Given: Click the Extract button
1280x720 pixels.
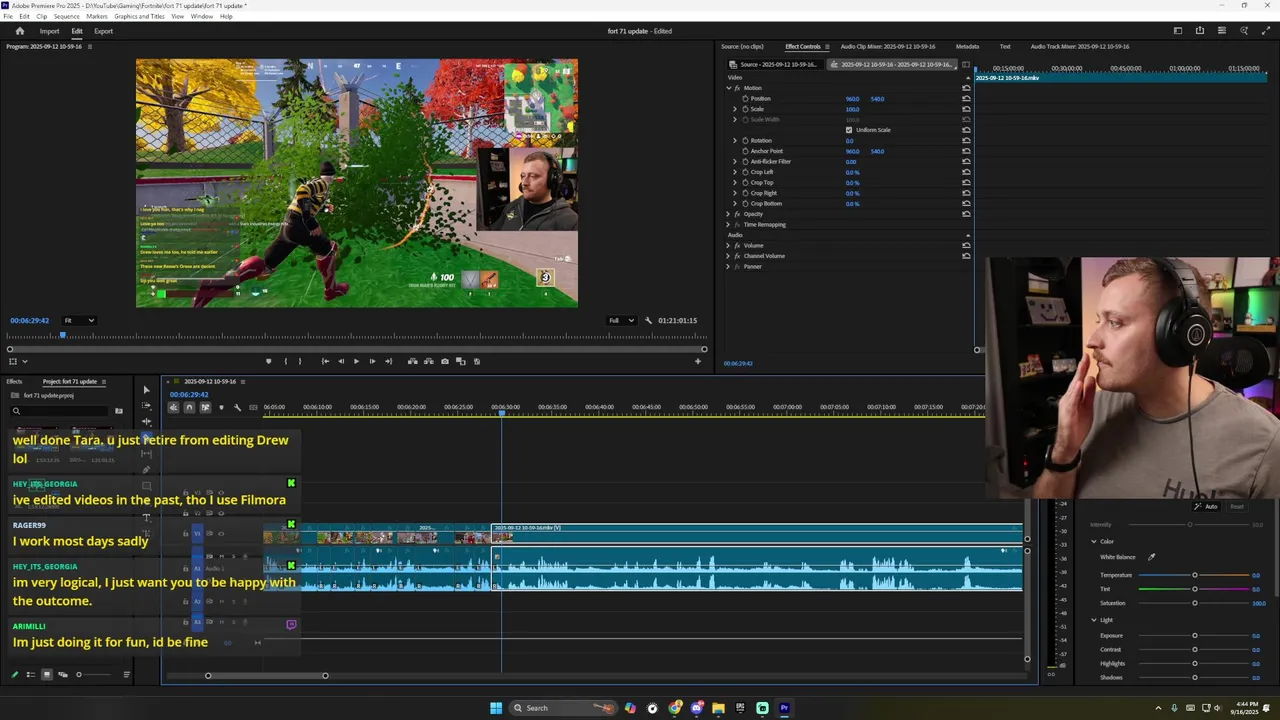Looking at the screenshot, I should (428, 361).
